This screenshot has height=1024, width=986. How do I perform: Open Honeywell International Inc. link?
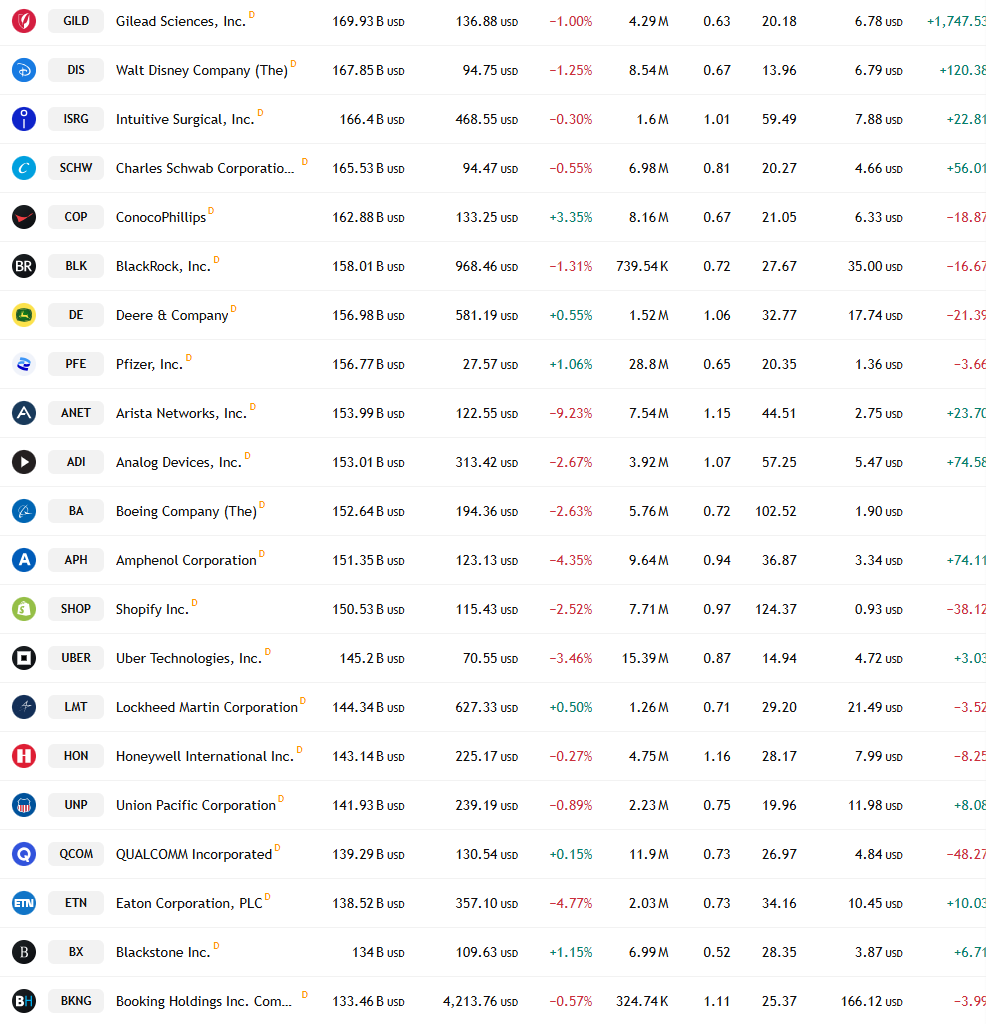click(x=204, y=756)
